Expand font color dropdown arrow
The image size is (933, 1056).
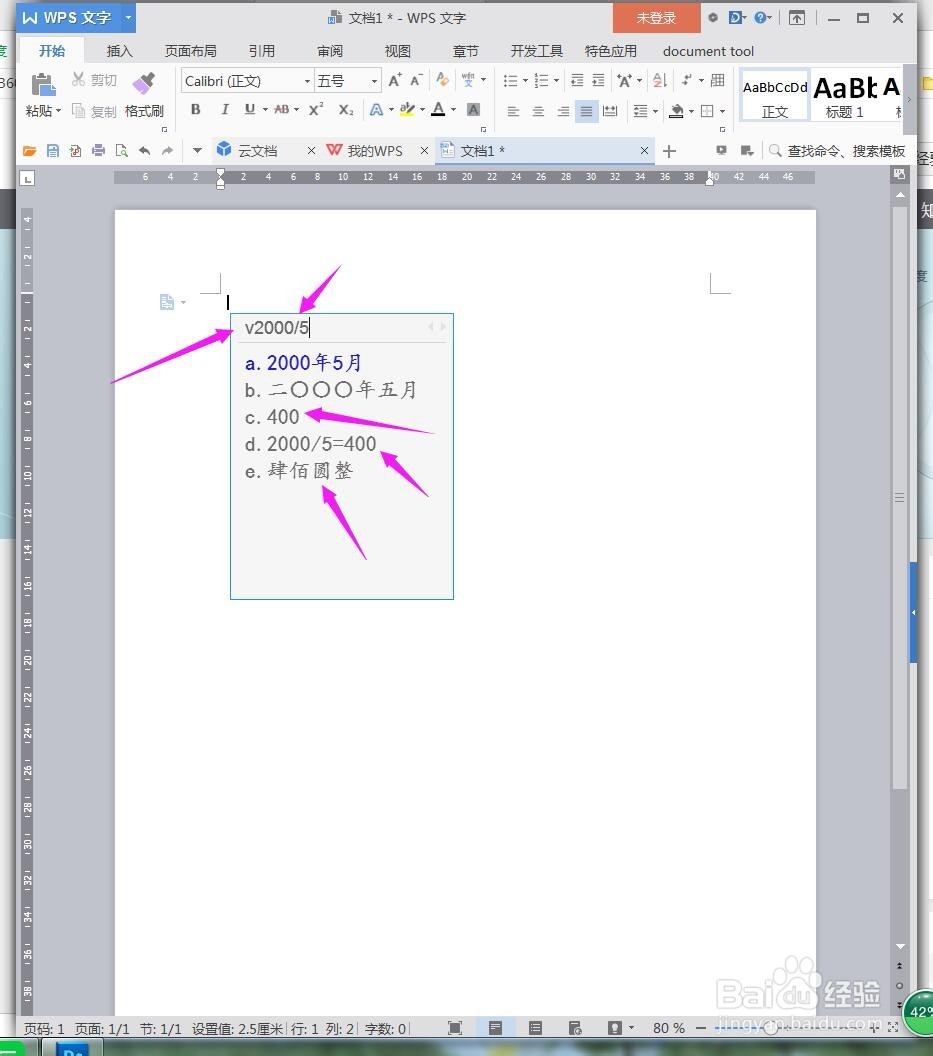[x=453, y=110]
